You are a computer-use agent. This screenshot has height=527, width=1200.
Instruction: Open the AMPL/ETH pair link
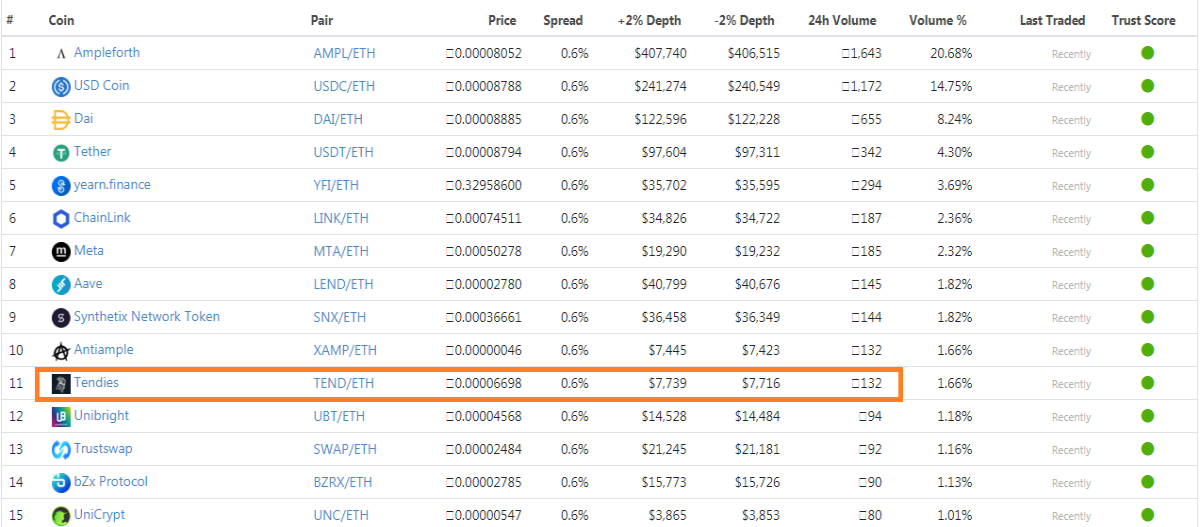[346, 54]
